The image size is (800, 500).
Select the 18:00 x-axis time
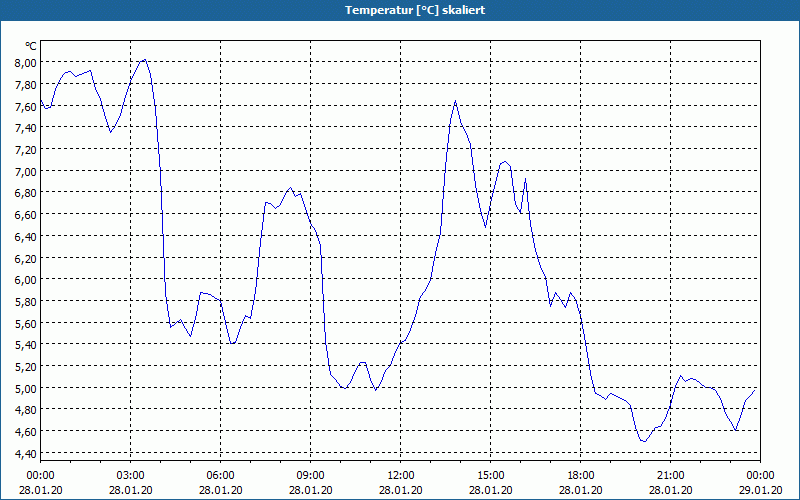click(x=581, y=476)
